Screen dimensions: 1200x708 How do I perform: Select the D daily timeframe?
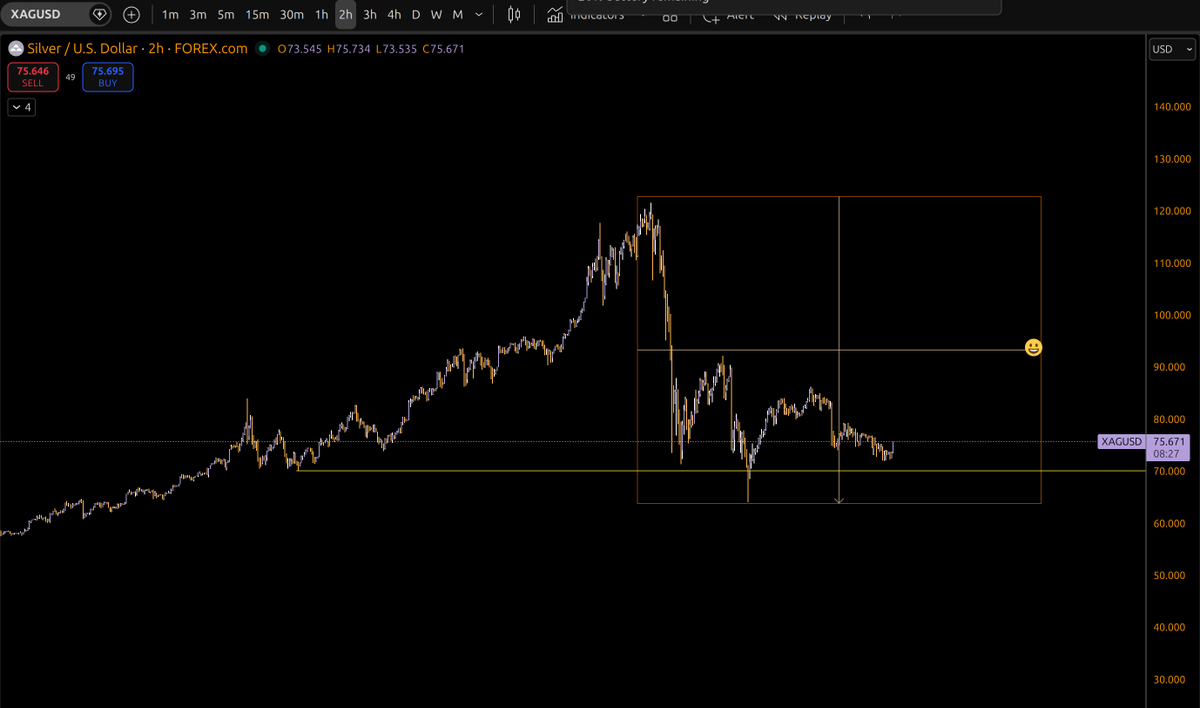coord(416,15)
